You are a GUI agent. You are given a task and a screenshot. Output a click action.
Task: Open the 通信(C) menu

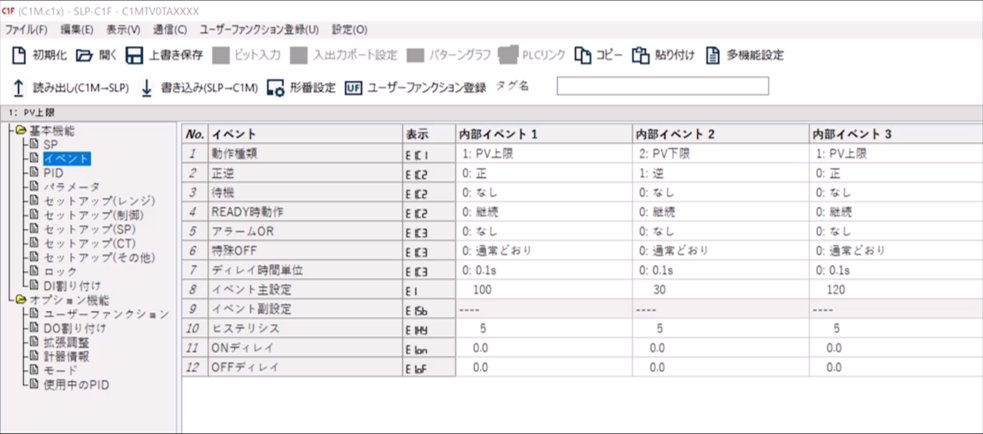(171, 30)
